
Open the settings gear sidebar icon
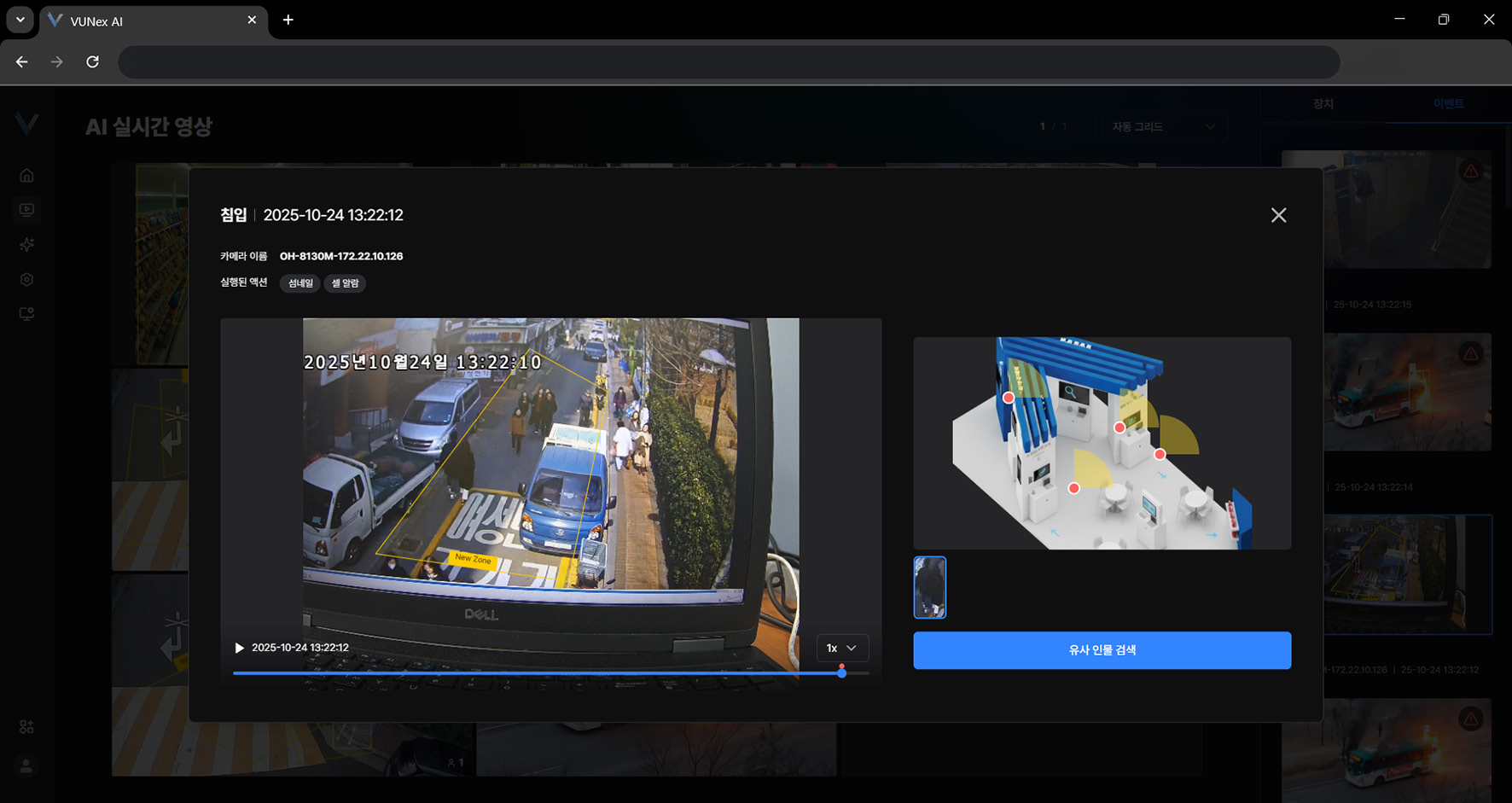point(27,280)
